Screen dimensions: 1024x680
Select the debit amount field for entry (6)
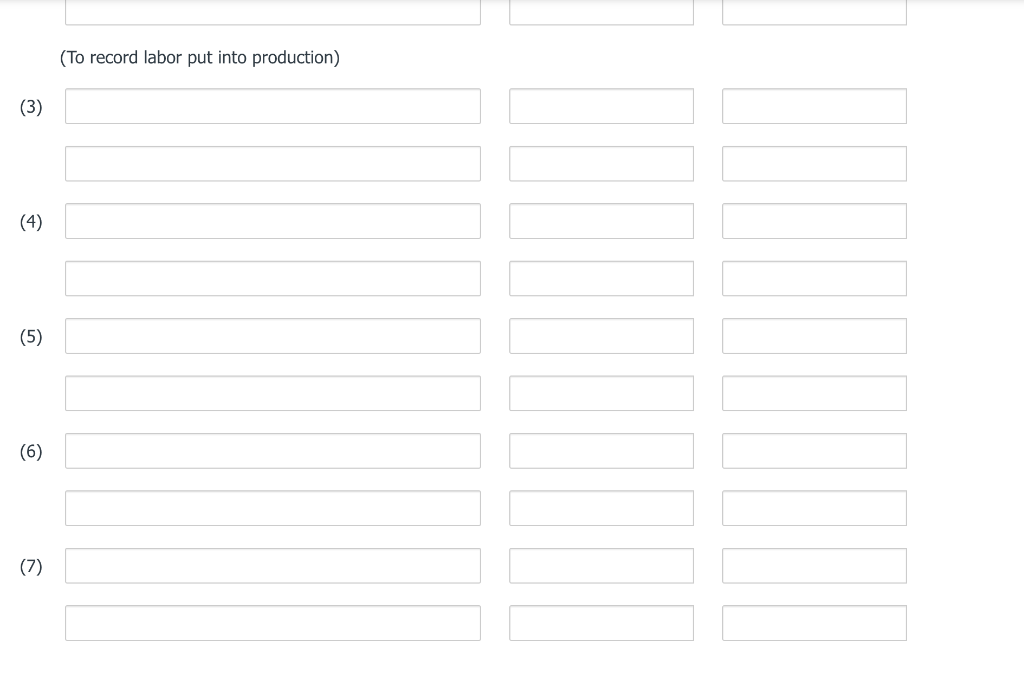601,450
